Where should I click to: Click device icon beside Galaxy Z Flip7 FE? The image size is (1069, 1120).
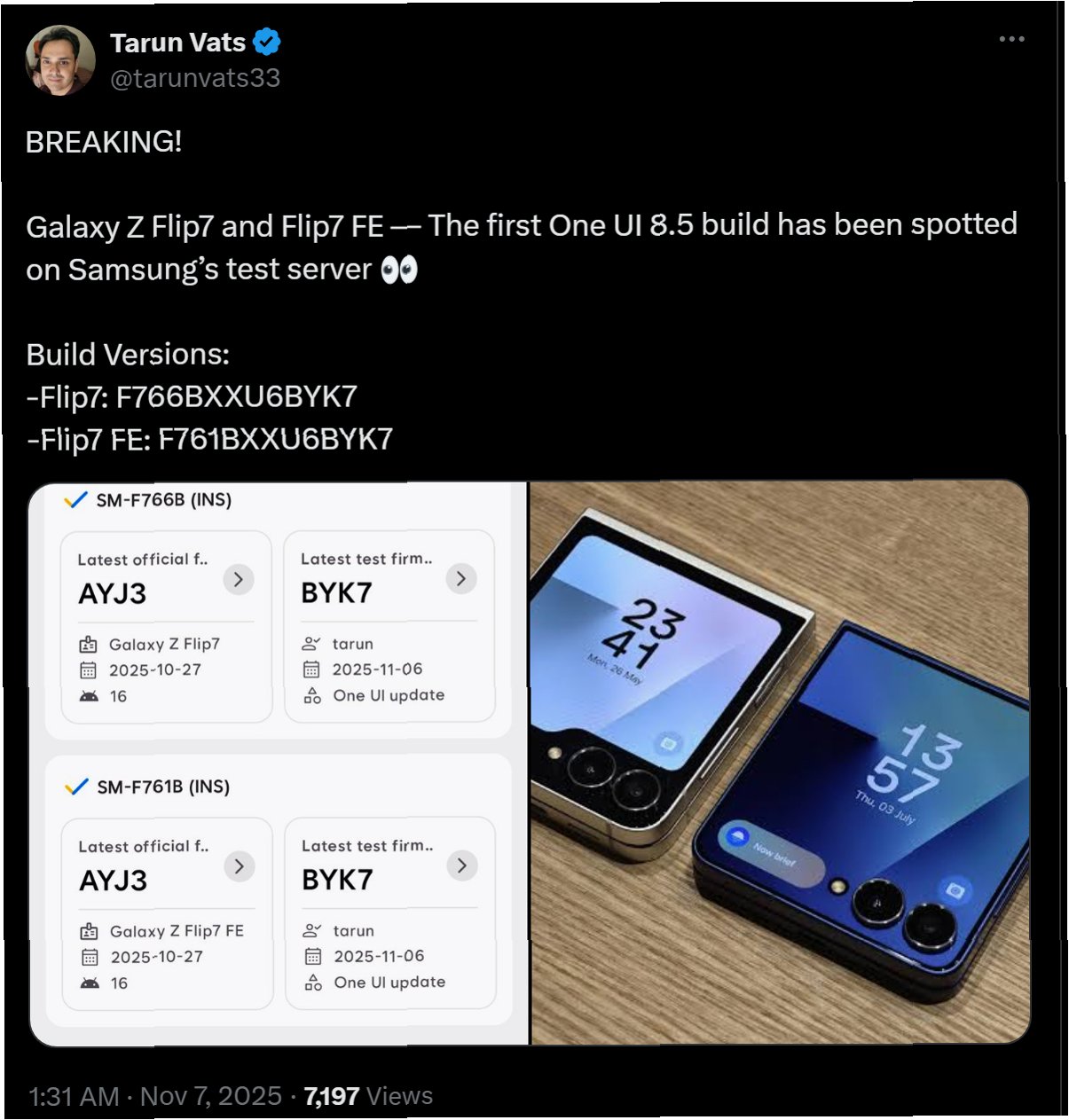click(x=89, y=931)
